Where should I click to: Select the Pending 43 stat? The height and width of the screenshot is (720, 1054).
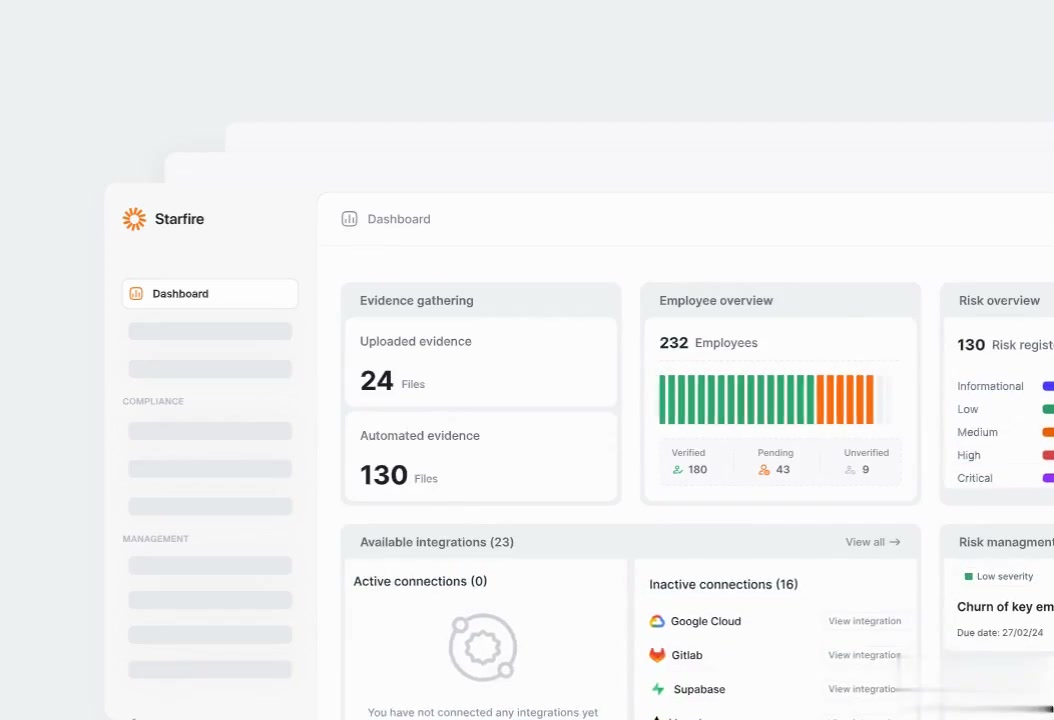[775, 462]
